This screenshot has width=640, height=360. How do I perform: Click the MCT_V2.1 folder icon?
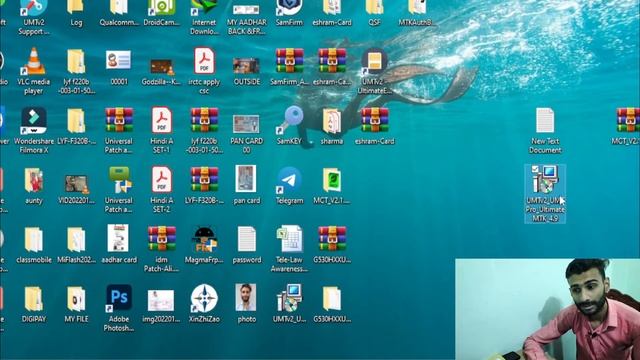(x=332, y=180)
